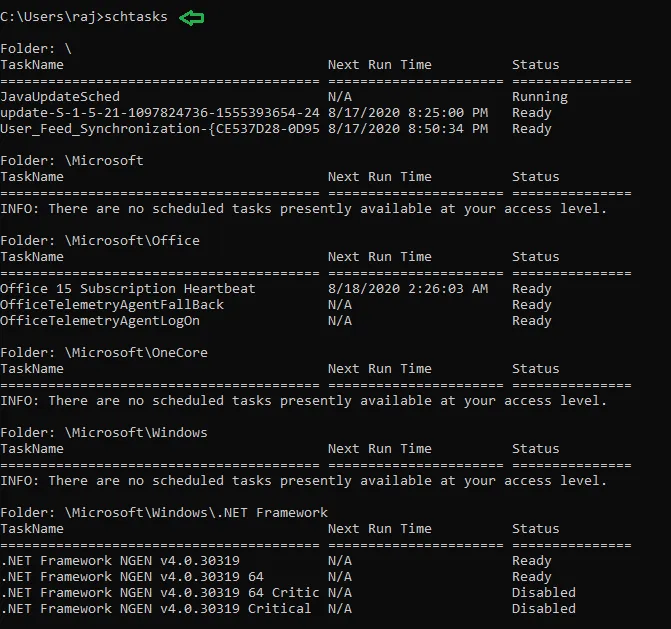
Task: Click the green arrow beside the schtasks command
Action: click(191, 16)
